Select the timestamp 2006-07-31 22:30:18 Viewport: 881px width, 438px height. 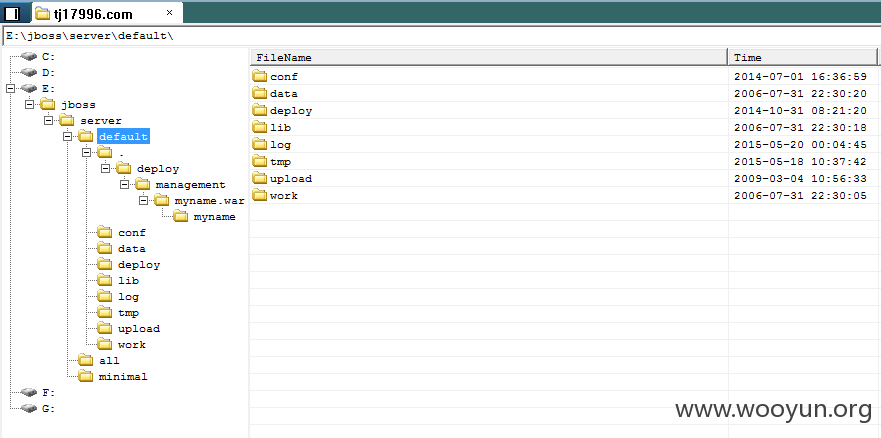click(800, 128)
